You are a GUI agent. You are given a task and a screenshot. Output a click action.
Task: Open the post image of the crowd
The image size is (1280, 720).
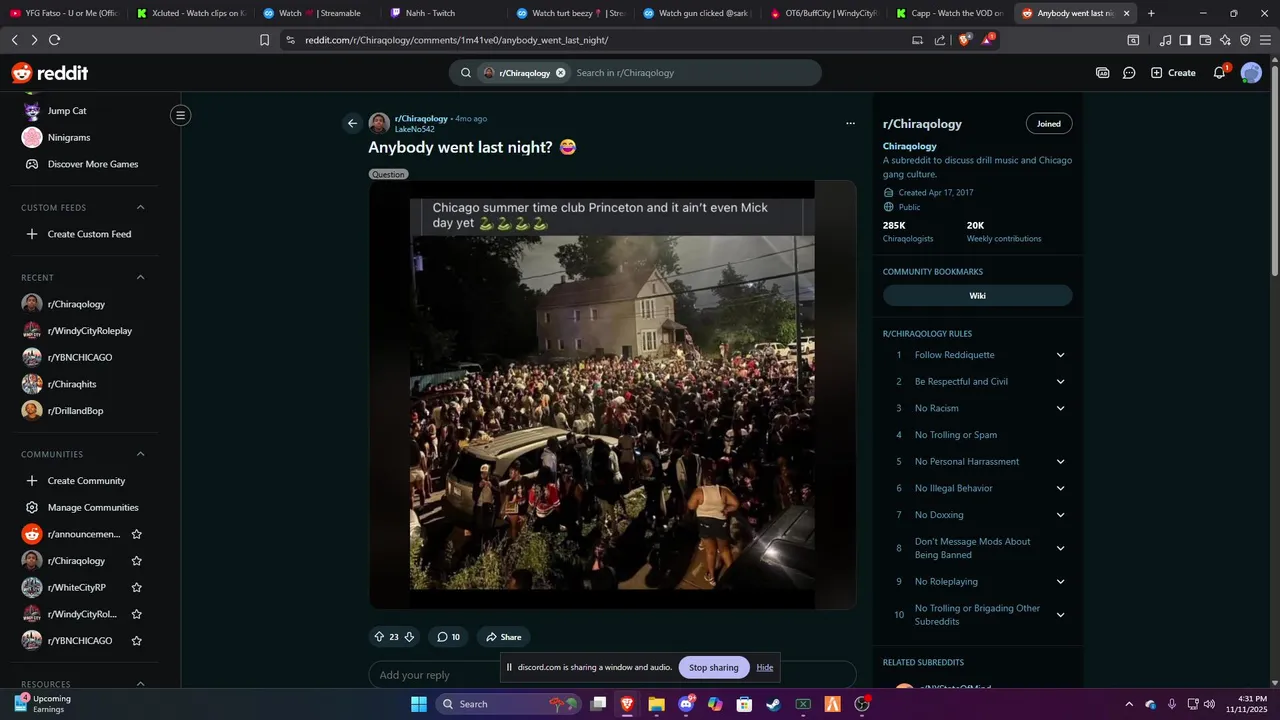(612, 394)
